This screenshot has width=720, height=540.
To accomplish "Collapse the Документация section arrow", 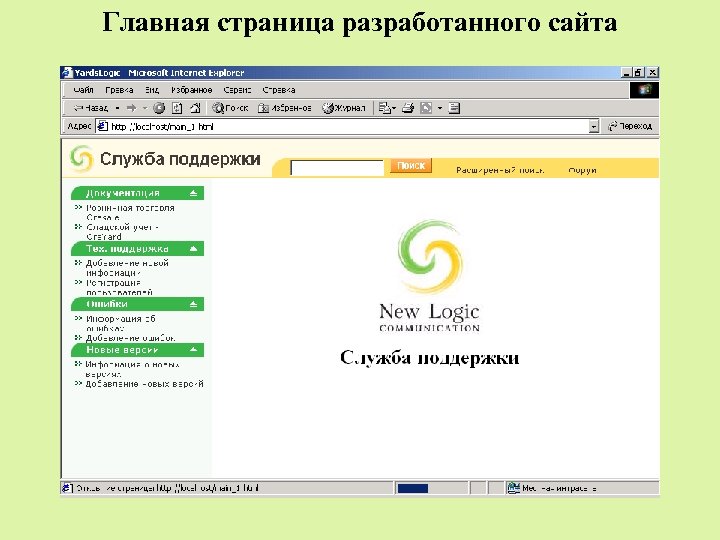I will click(193, 193).
